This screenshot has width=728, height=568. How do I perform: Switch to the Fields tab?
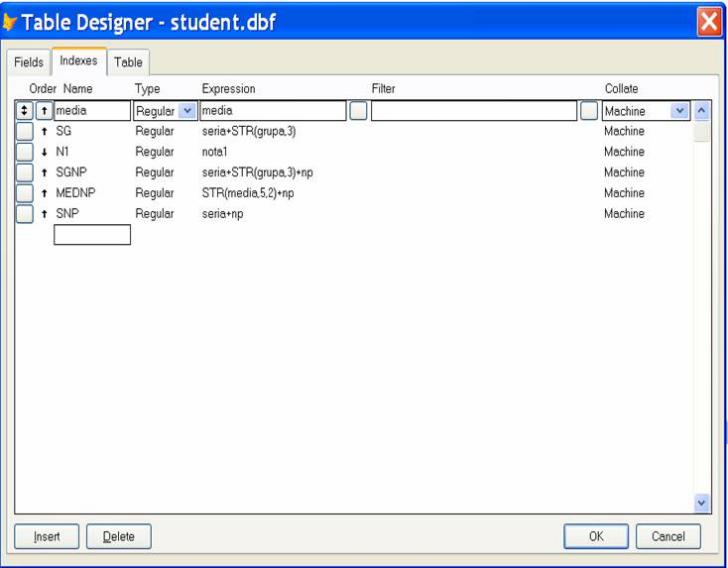coord(27,62)
